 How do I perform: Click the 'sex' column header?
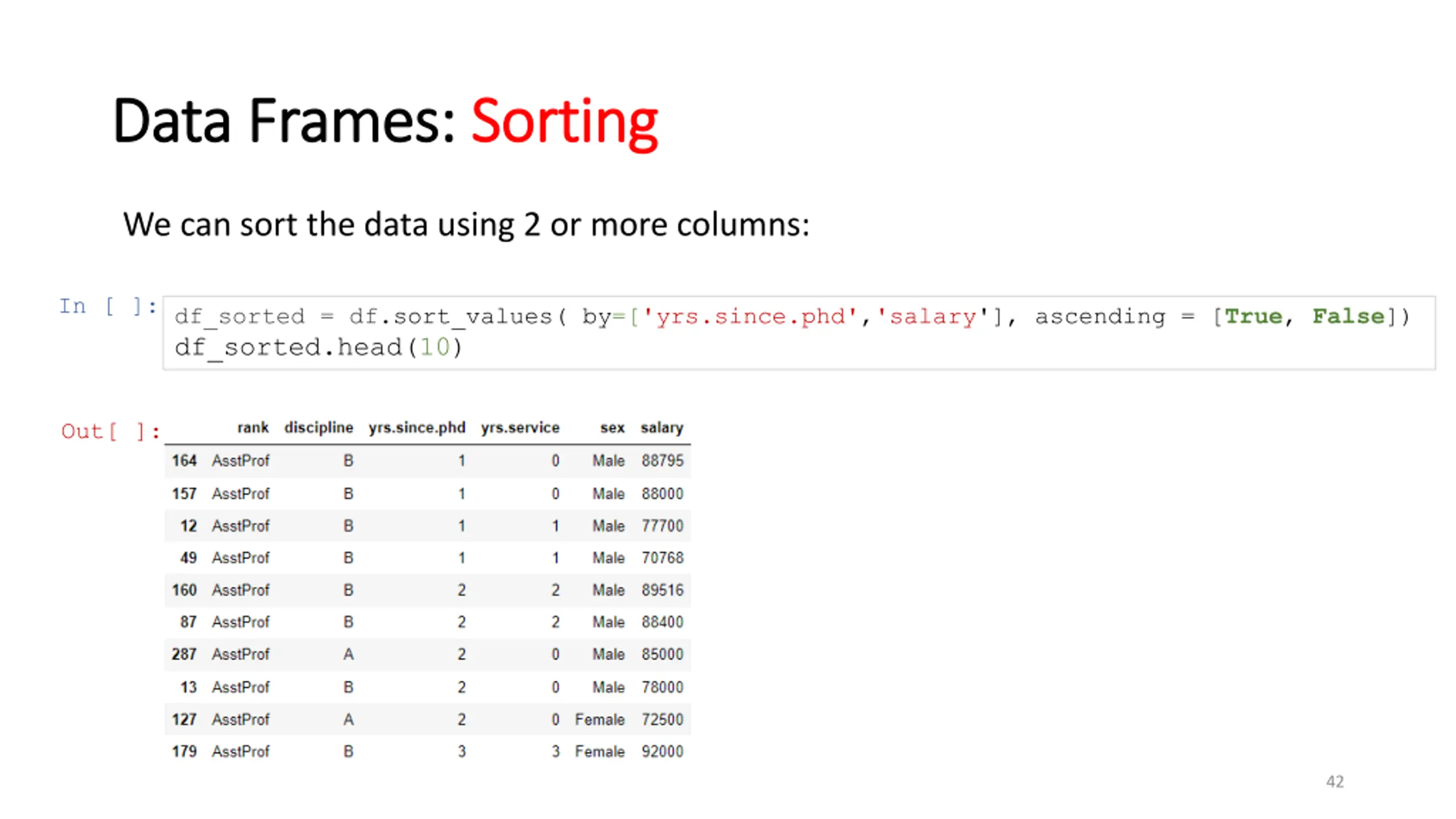point(612,427)
